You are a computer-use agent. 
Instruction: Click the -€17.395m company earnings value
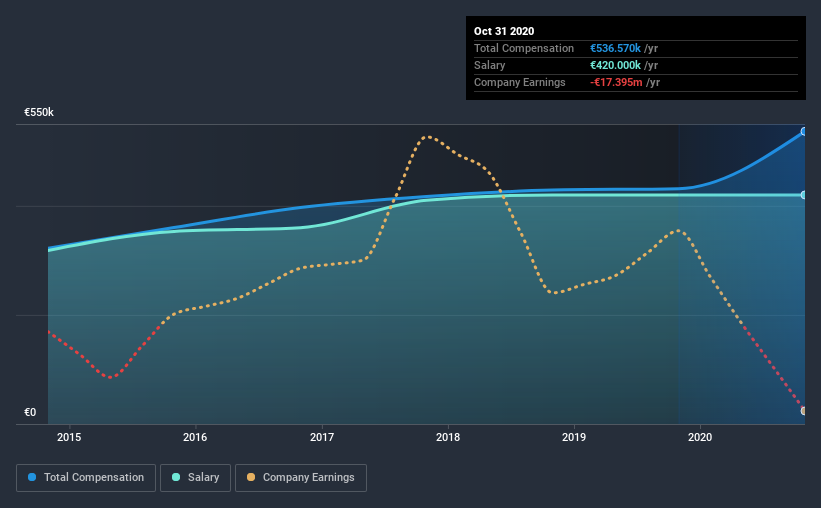[616, 82]
